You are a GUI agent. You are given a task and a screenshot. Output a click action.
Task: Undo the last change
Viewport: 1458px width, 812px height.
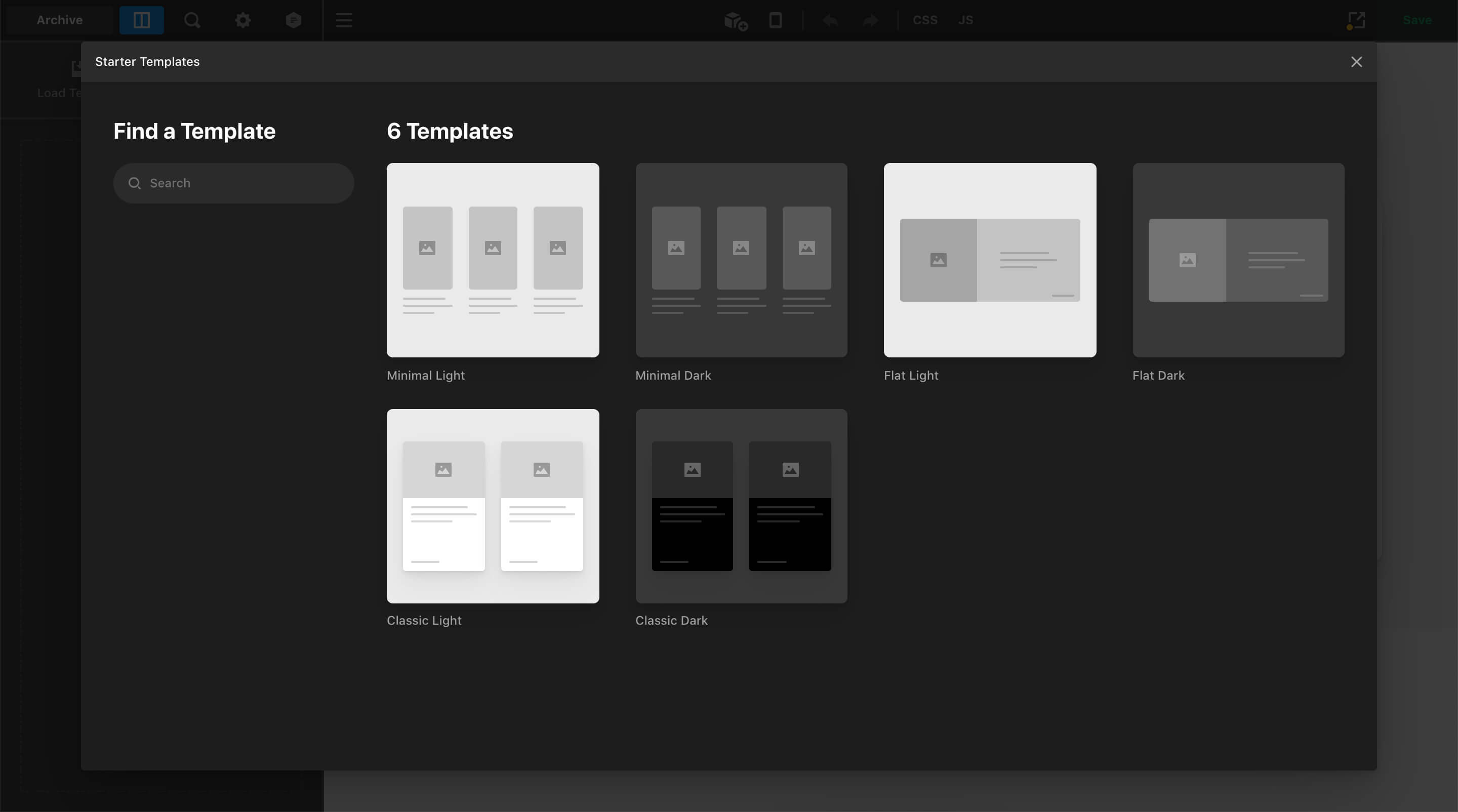(x=830, y=20)
